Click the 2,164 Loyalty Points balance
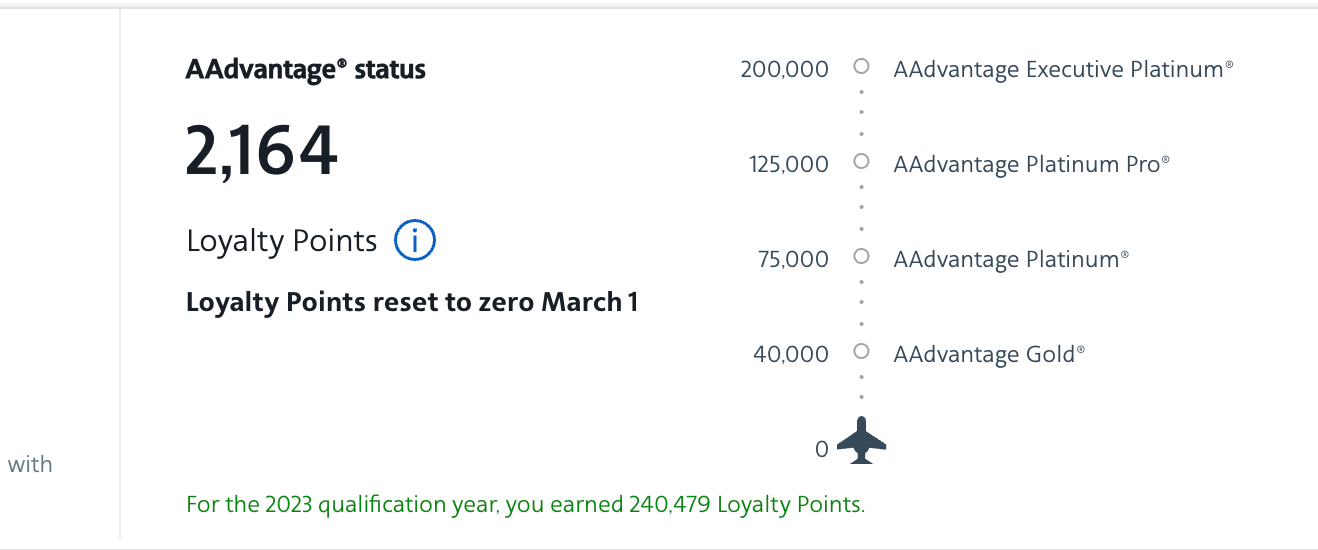1318x550 pixels. [262, 151]
